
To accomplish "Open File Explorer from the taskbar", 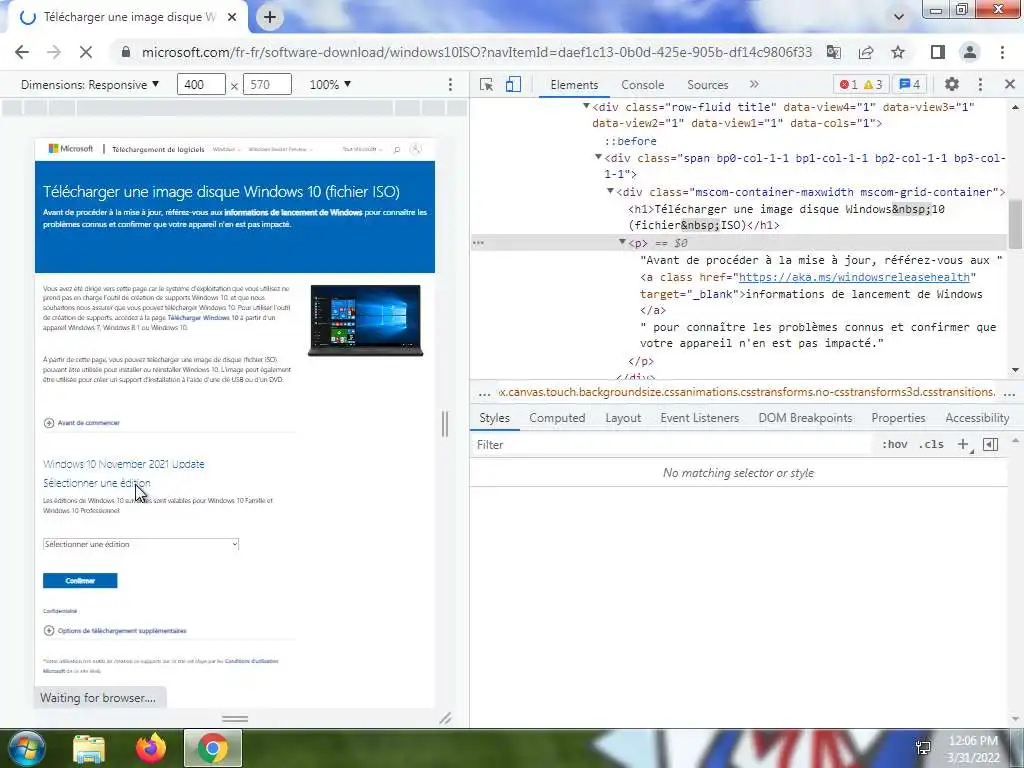I will [89, 748].
